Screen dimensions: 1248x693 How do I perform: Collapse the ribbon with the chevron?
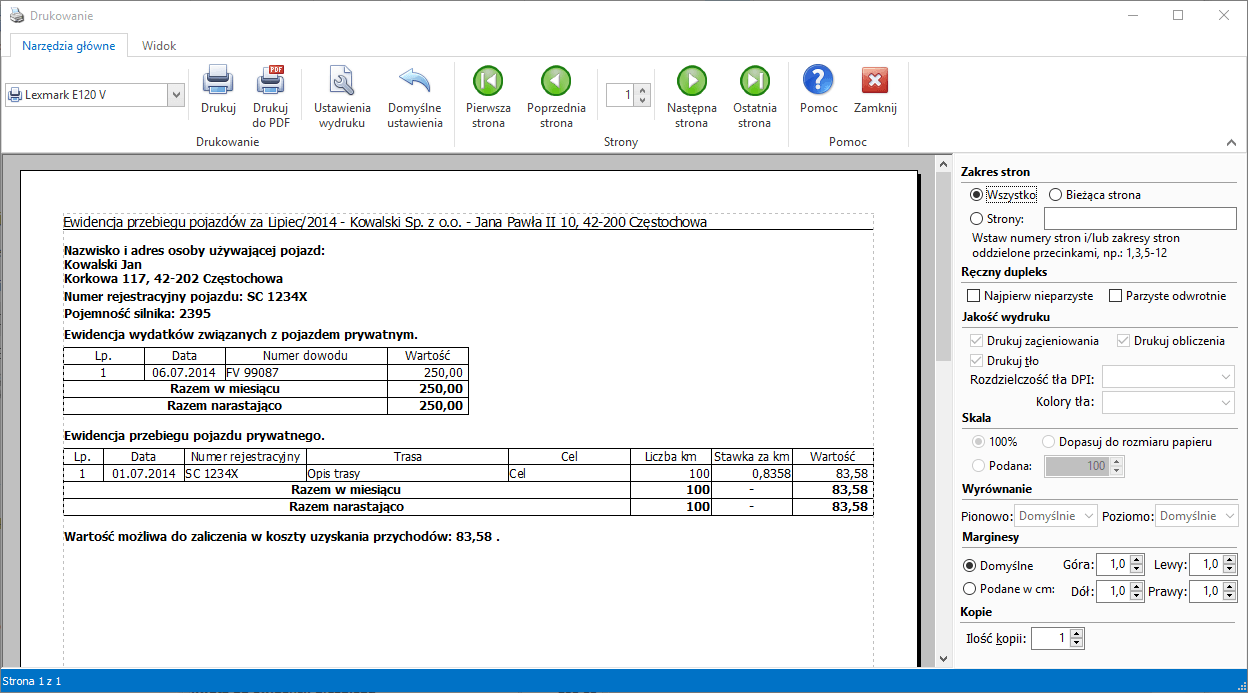[x=1229, y=142]
